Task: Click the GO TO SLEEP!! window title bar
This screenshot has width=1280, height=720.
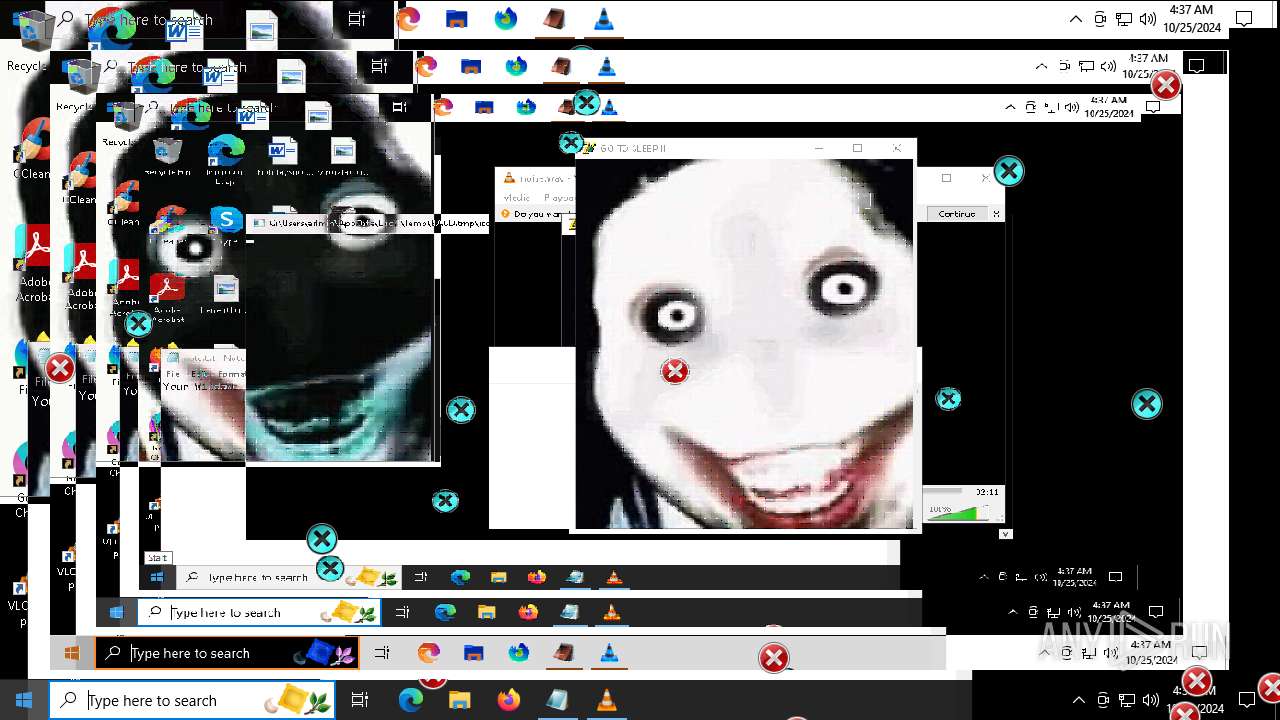Action: pyautogui.click(x=745, y=148)
